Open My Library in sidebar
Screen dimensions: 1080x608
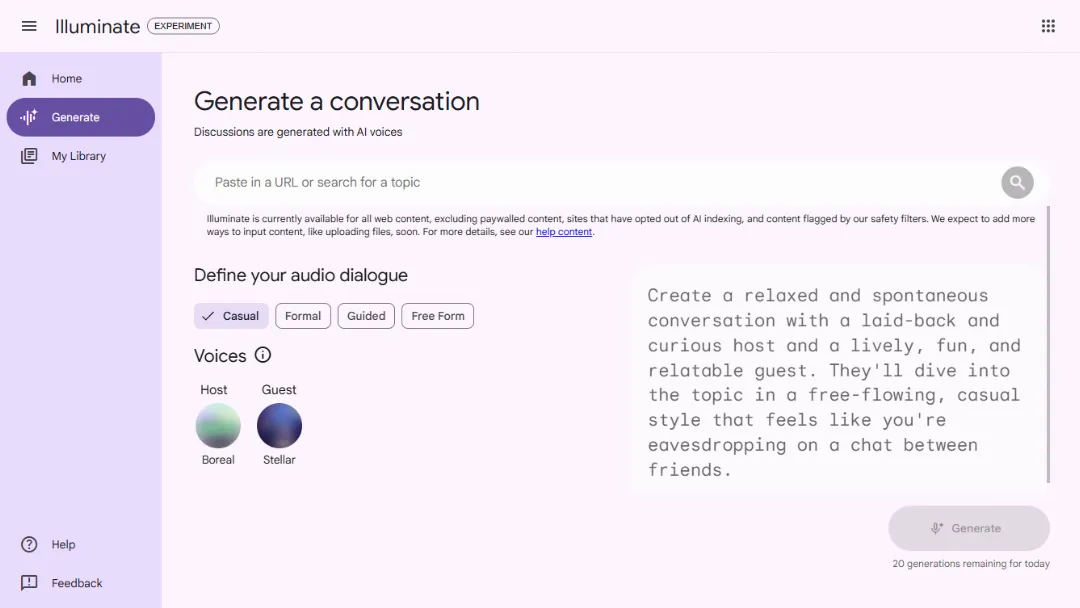click(81, 156)
